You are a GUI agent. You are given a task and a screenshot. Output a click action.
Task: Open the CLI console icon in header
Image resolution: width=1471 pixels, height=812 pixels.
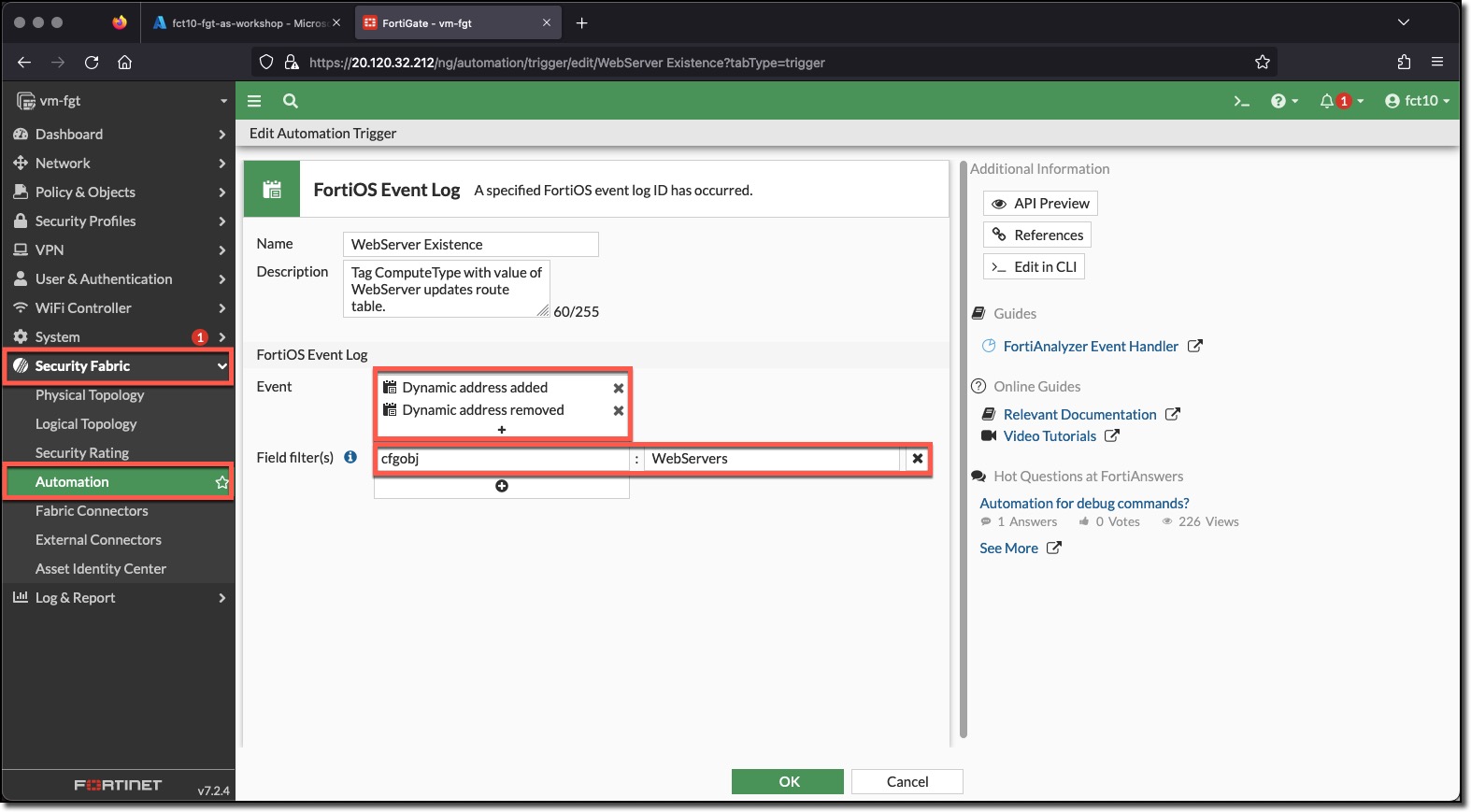pyautogui.click(x=1241, y=101)
